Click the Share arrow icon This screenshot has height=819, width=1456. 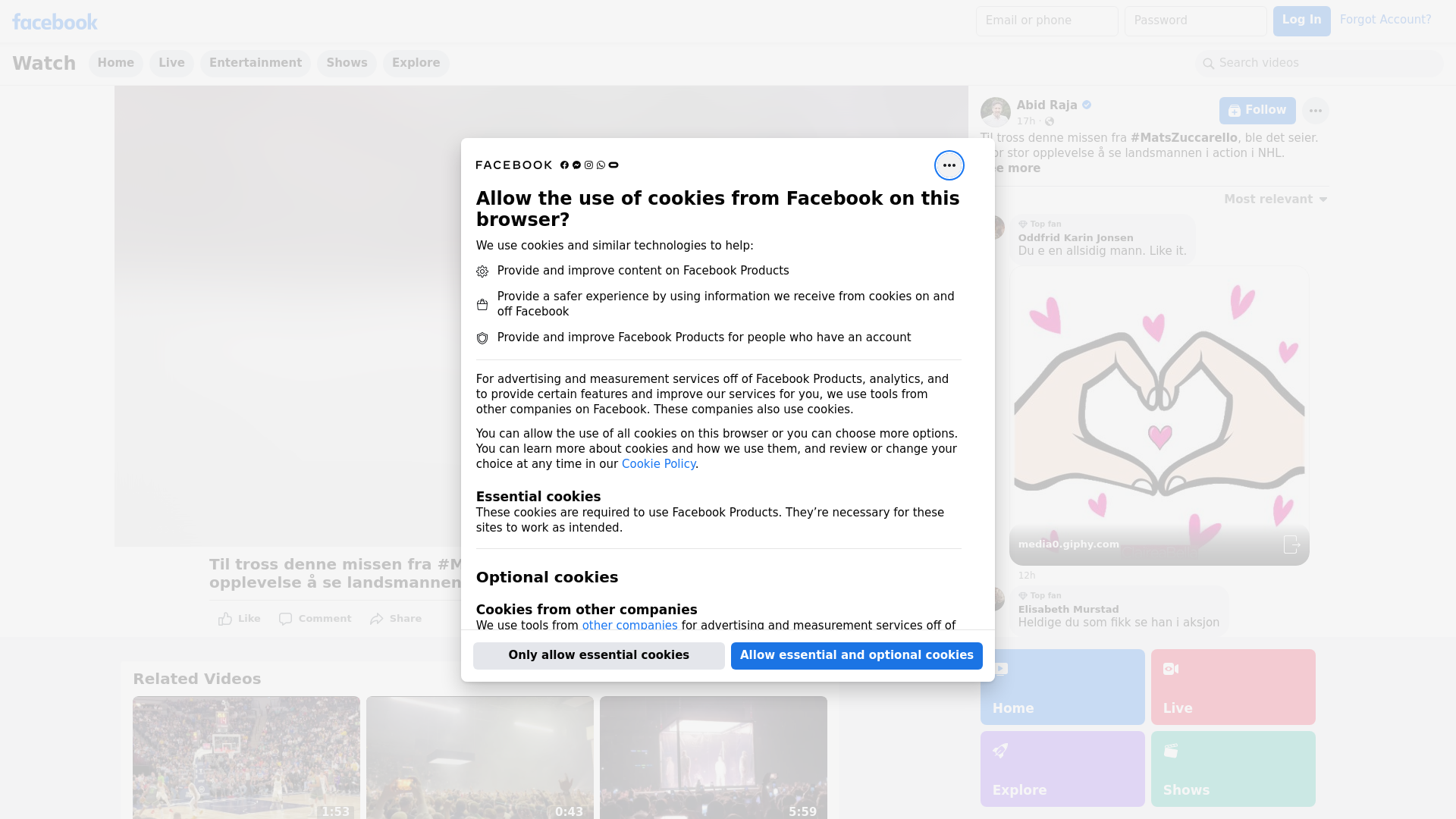[377, 619]
